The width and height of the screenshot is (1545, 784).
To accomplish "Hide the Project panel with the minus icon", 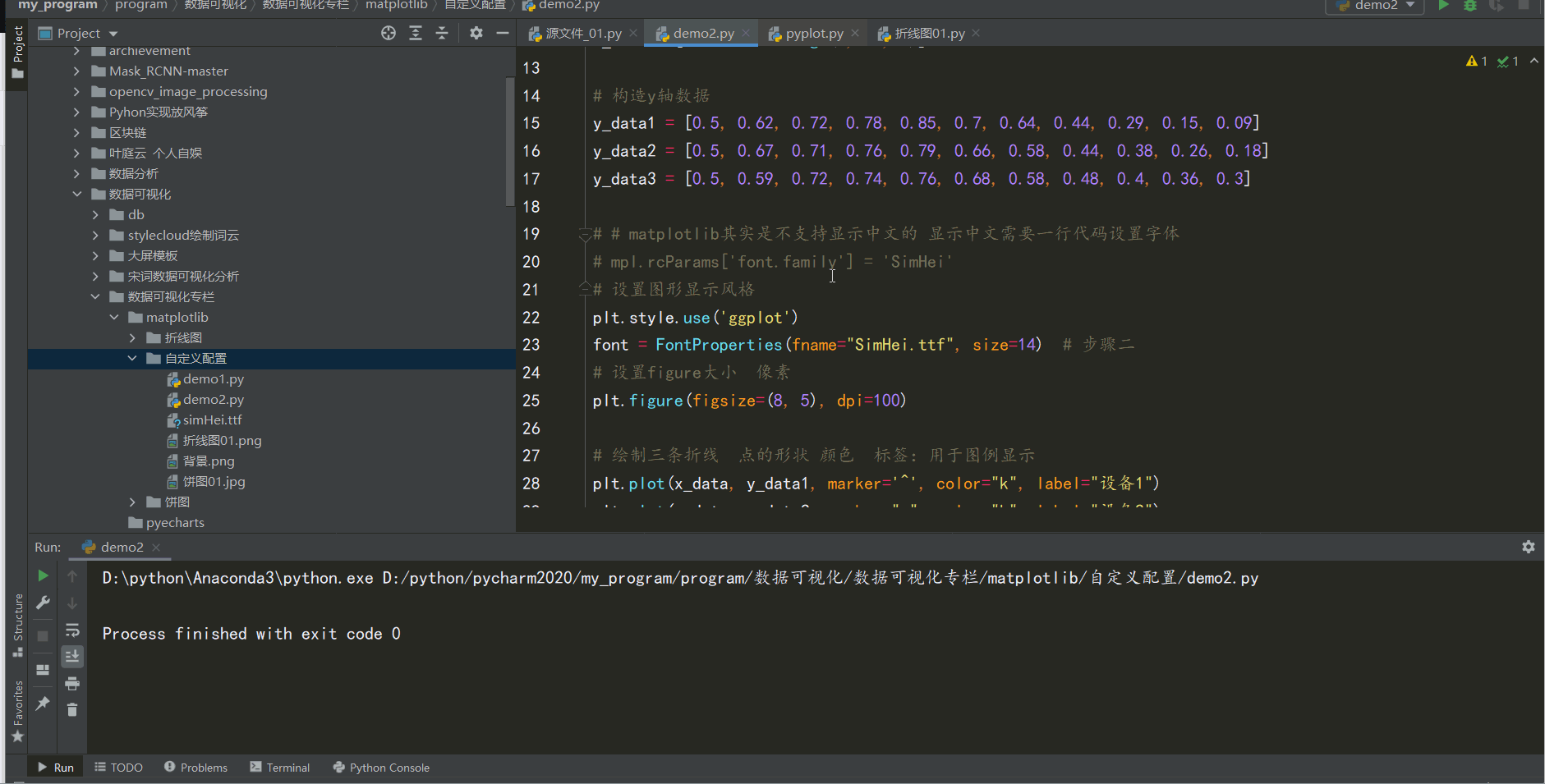I will tap(503, 33).
